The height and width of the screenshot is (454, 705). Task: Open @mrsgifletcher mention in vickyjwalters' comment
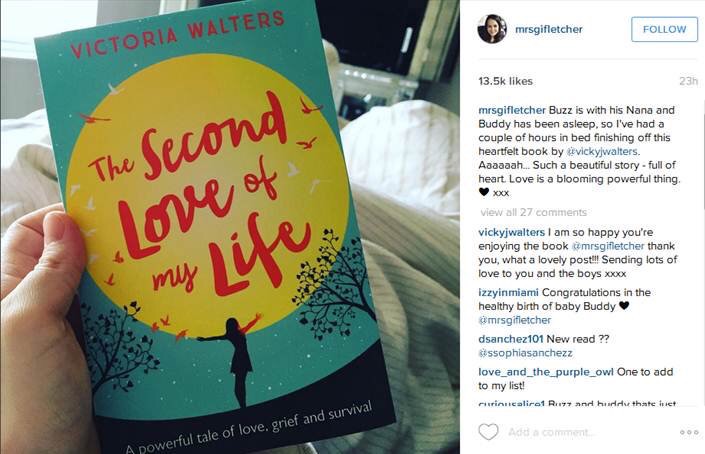(608, 246)
